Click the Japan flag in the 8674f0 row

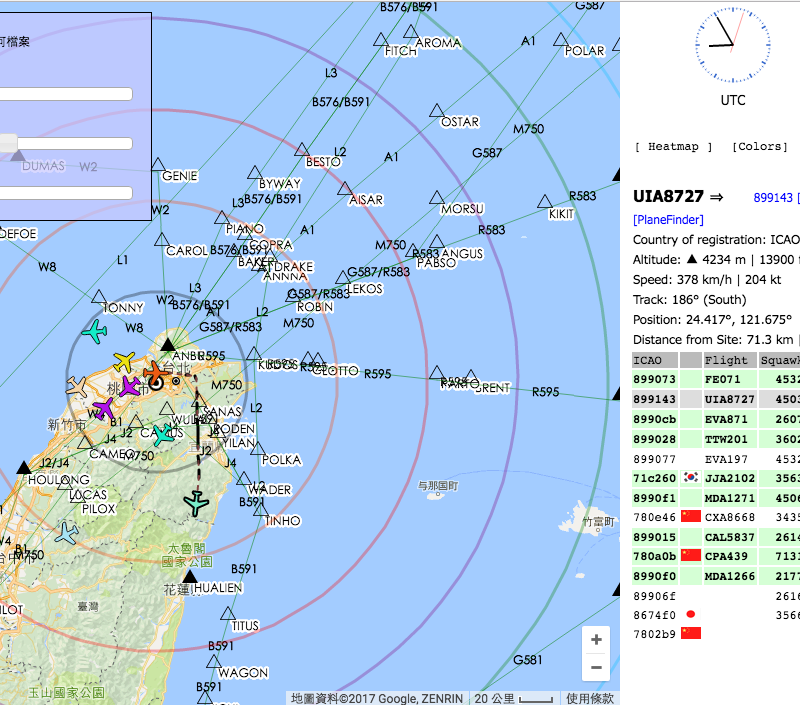[x=691, y=614]
